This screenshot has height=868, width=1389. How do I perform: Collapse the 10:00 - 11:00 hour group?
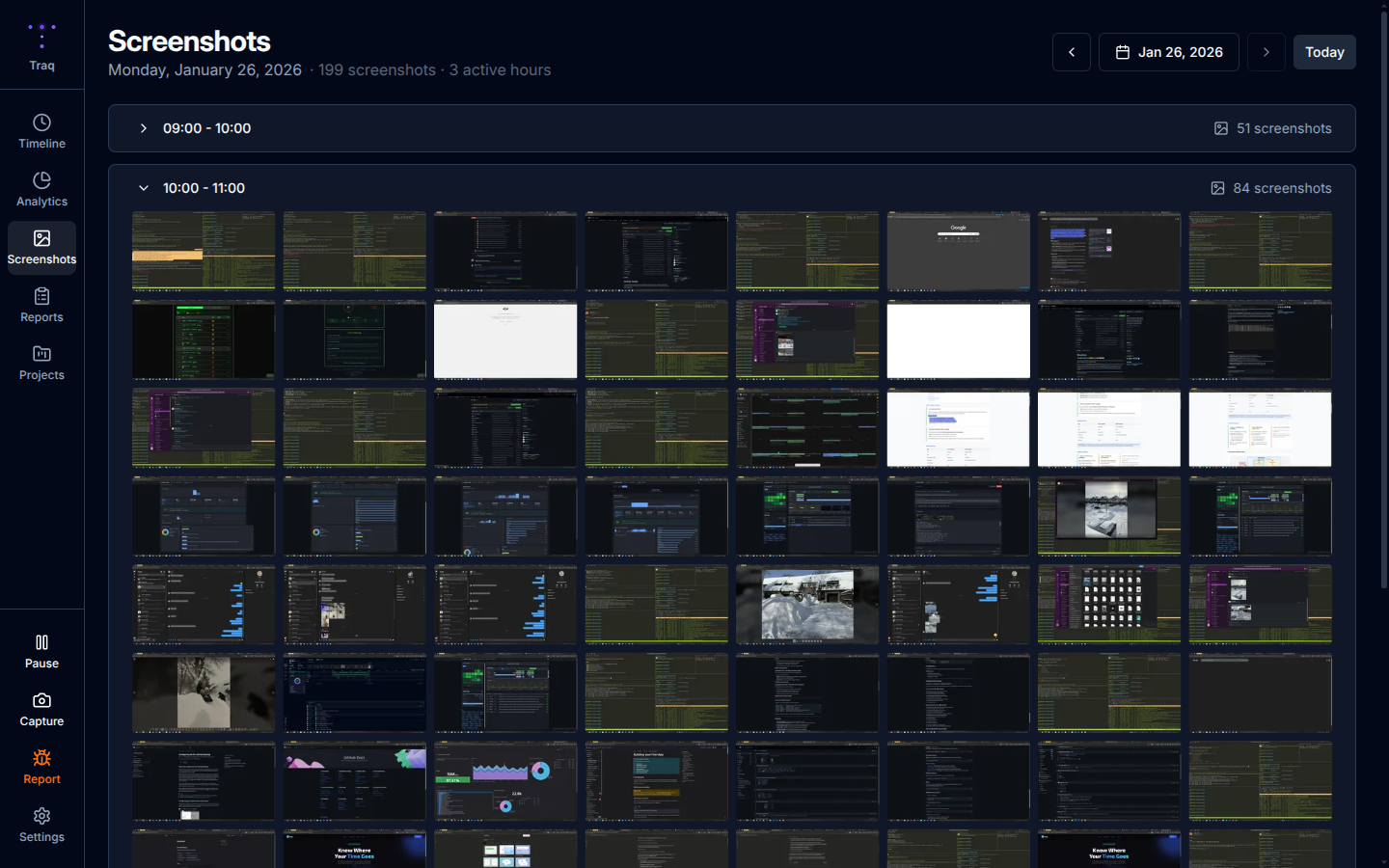pyautogui.click(x=144, y=188)
